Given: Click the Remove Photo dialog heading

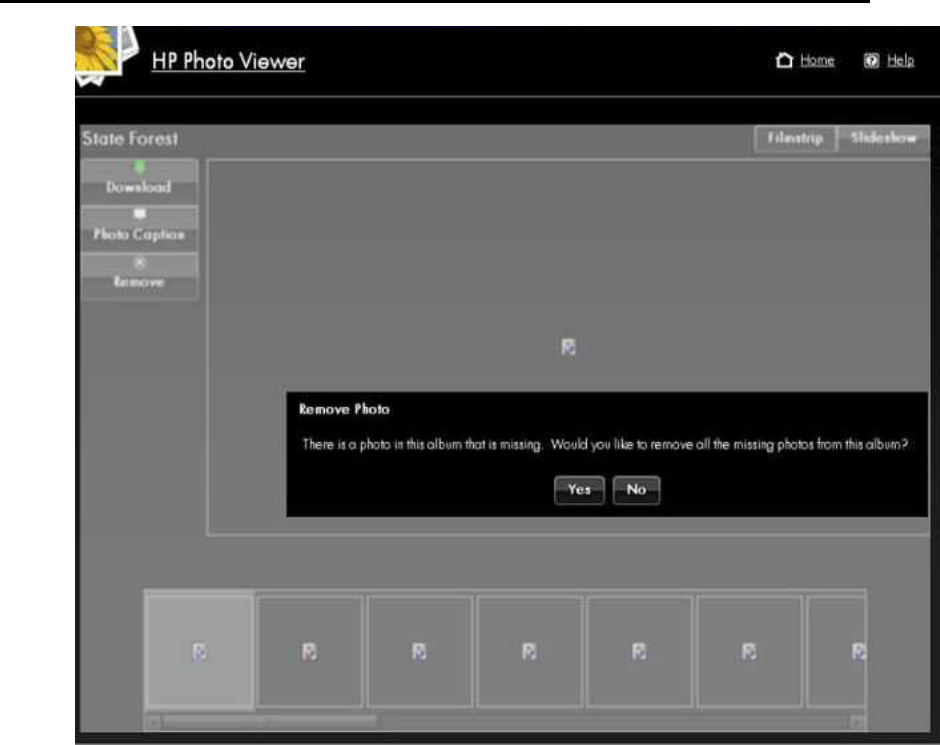Looking at the screenshot, I should point(344,409).
